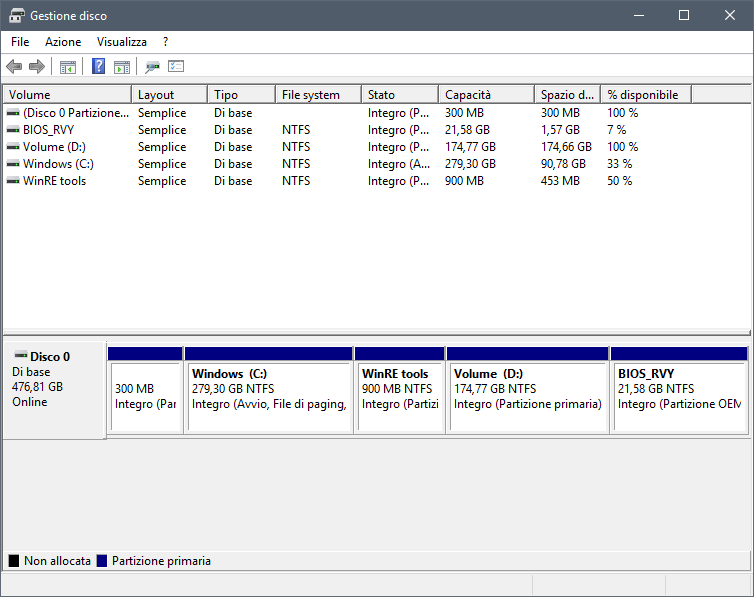The image size is (754, 597).
Task: Click the 33 % available cell
Action: click(619, 164)
